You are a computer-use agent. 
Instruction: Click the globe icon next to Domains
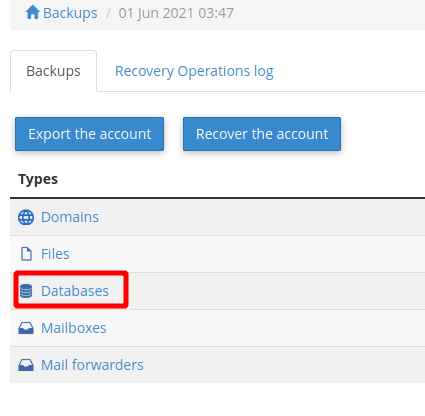coord(26,217)
